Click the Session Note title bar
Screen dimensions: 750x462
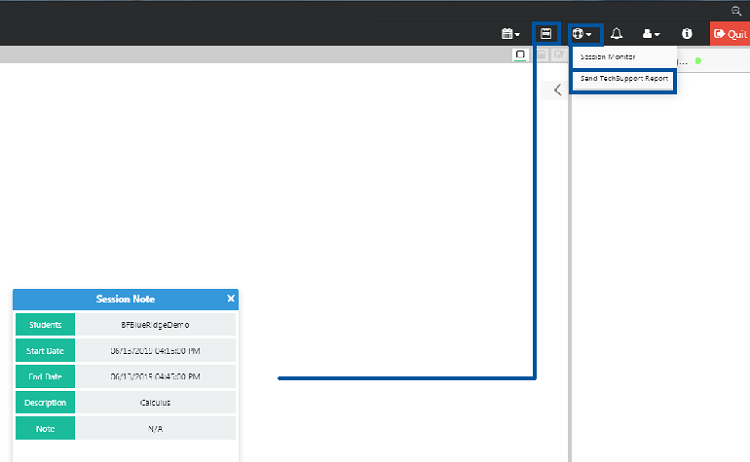pyautogui.click(x=125, y=298)
